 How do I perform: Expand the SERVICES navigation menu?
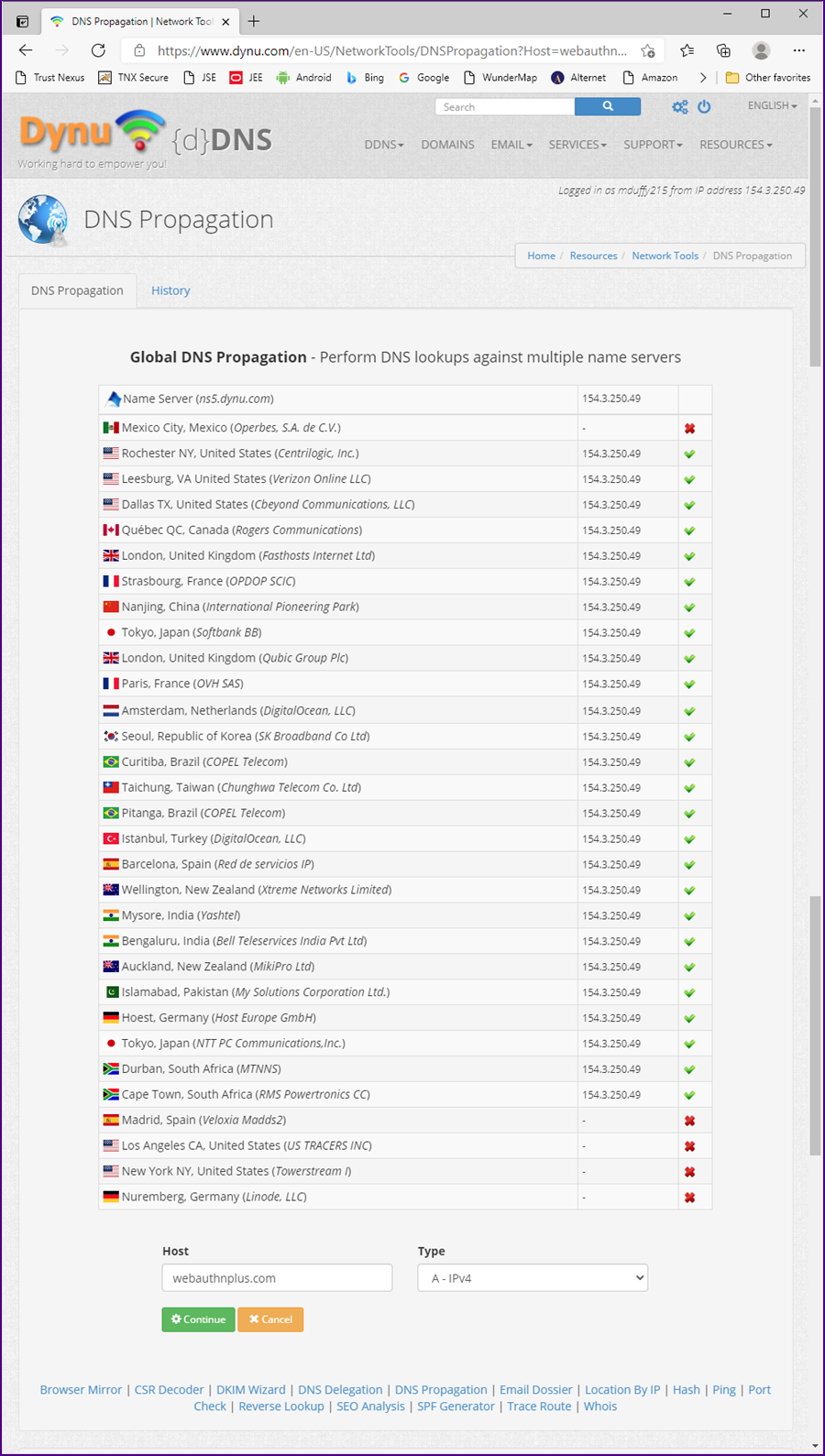click(x=577, y=145)
